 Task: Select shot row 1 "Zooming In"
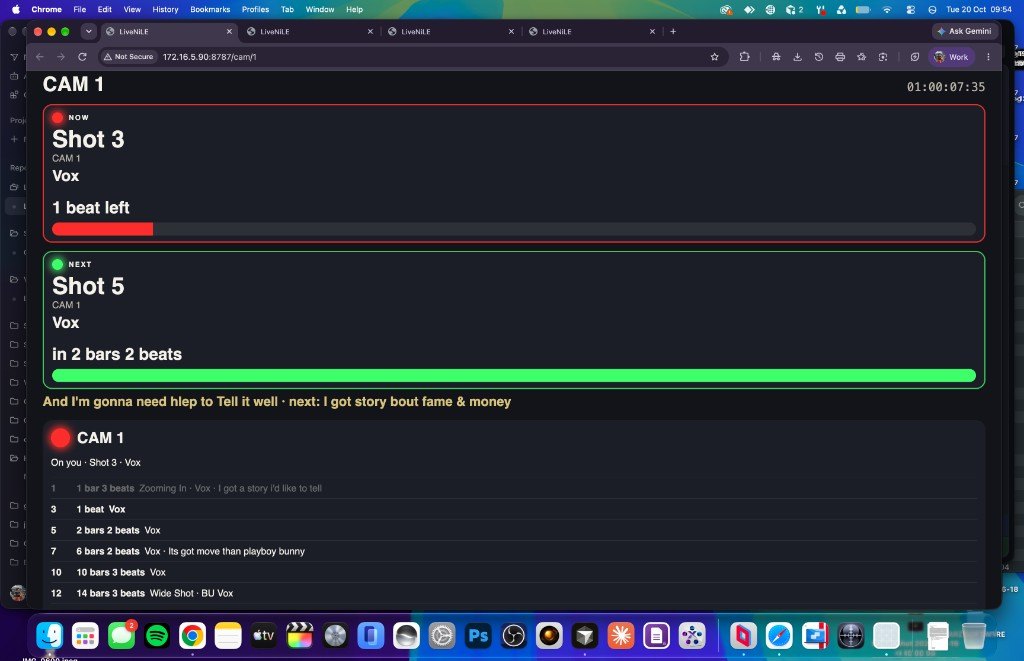point(514,489)
